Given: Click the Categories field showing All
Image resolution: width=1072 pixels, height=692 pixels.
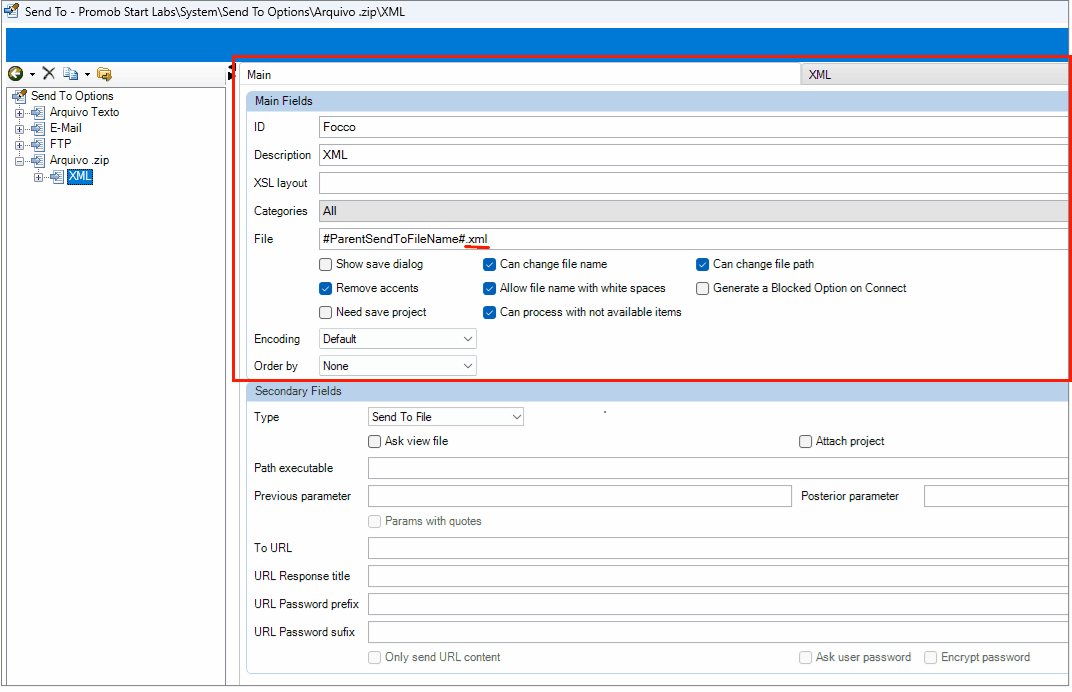Looking at the screenshot, I should (x=693, y=211).
